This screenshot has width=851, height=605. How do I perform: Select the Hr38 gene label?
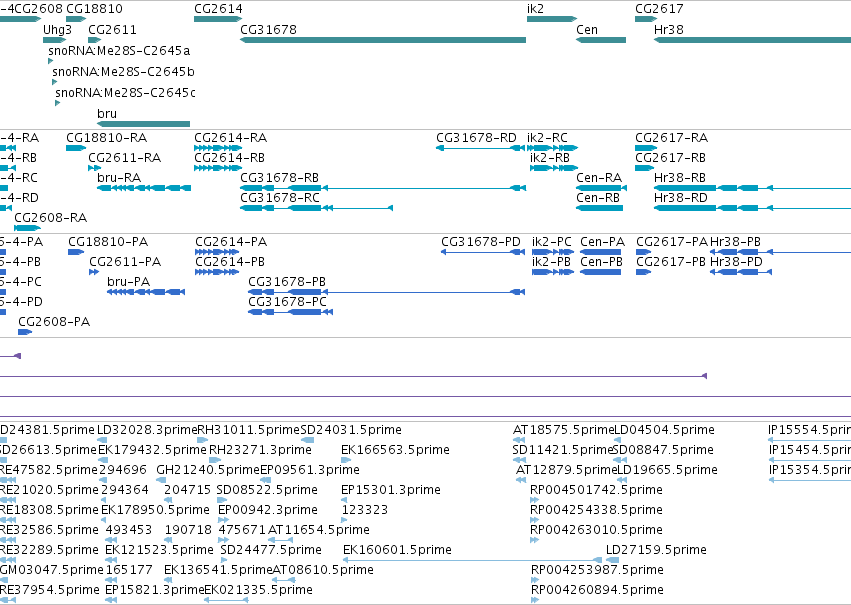pos(669,29)
